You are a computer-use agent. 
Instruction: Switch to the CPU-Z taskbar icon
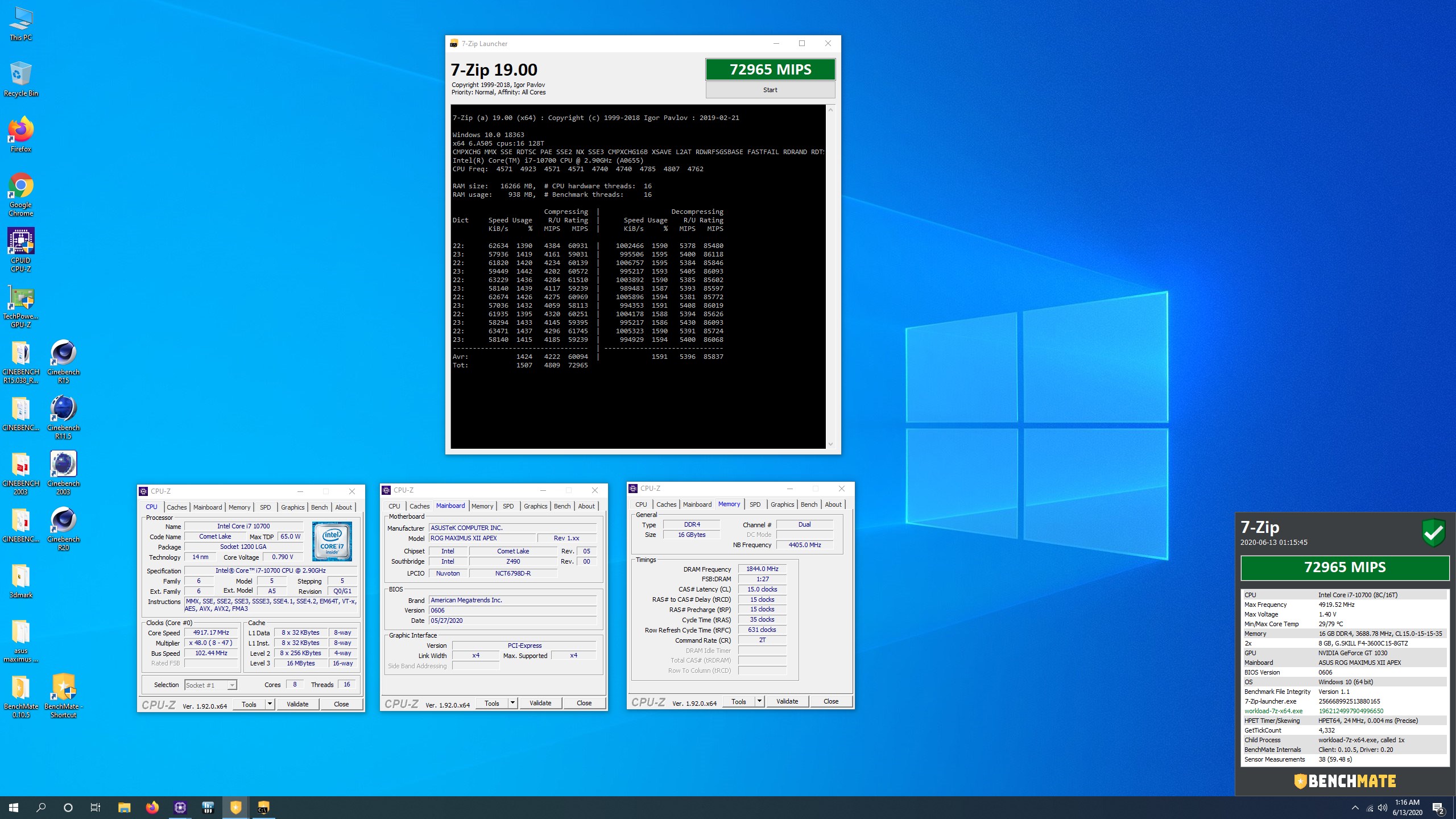point(180,808)
